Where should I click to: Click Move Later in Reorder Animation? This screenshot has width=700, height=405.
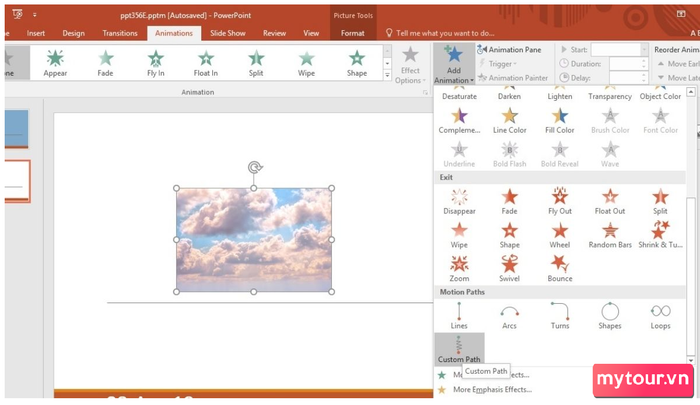pos(679,78)
